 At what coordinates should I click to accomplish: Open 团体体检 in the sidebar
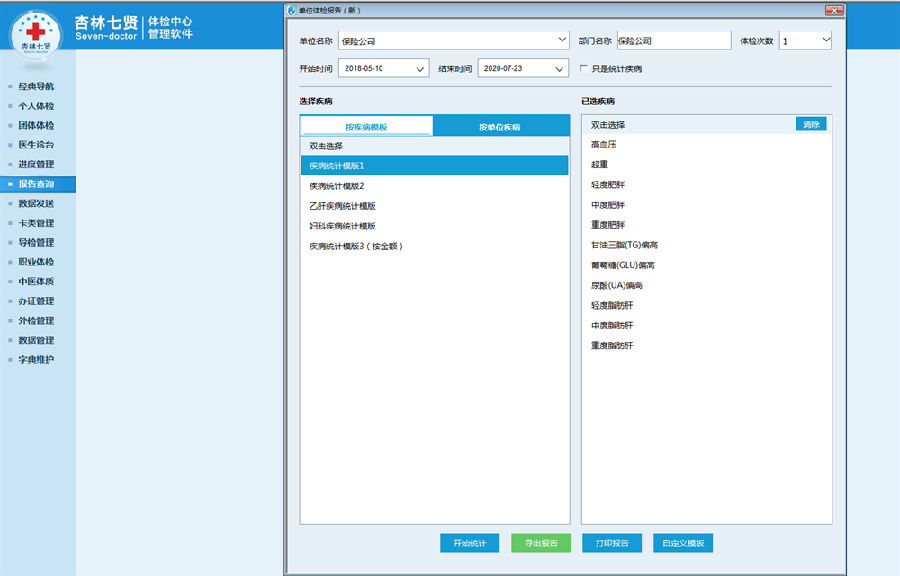[36, 126]
